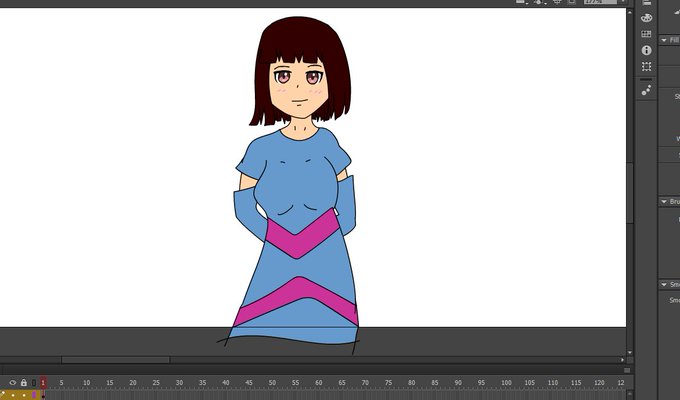This screenshot has width=680, height=400.
Task: Open the Transform panel icon
Action: 646,66
